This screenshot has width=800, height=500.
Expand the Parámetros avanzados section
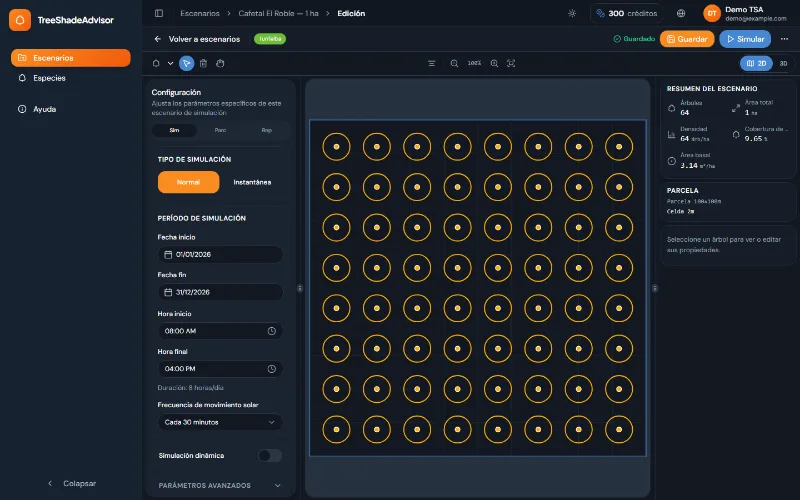point(220,486)
